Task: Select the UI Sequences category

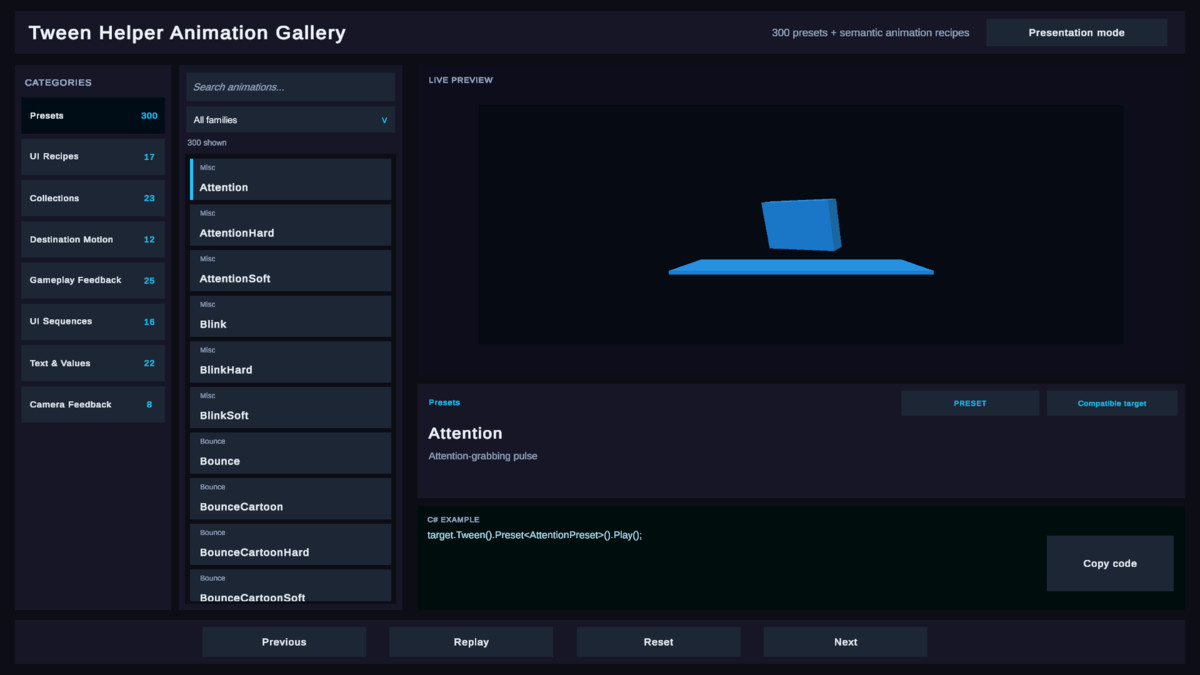Action: 93,322
